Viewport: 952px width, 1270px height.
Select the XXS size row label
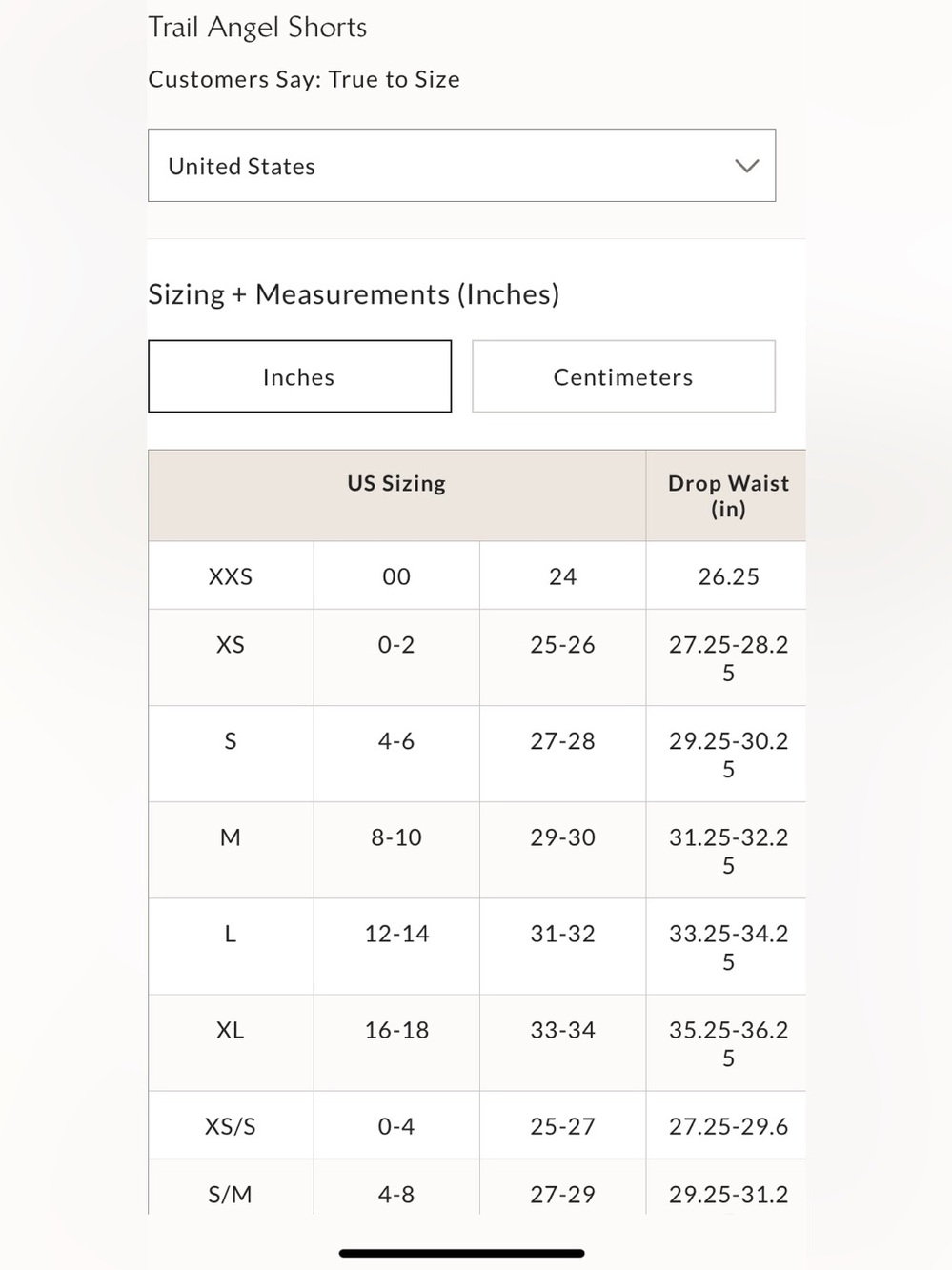pos(231,576)
